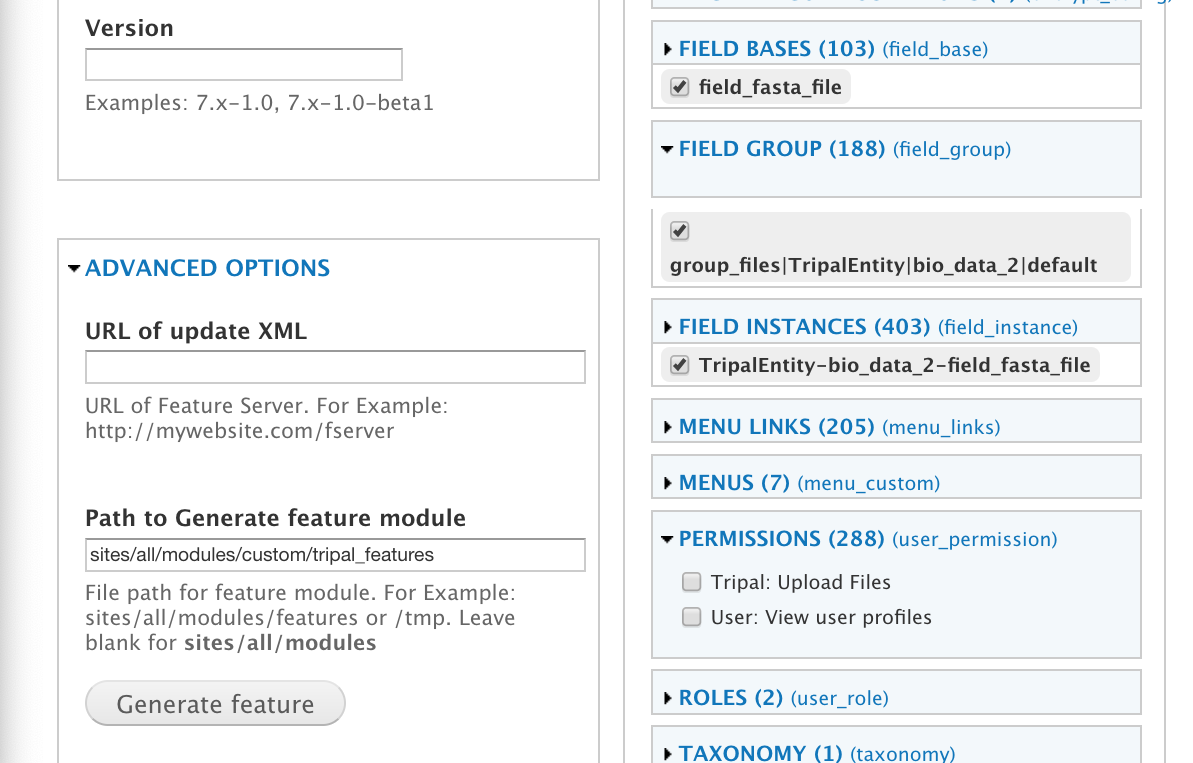Collapse the Permissions section
Viewport: 1193px width, 763px height.
click(781, 539)
